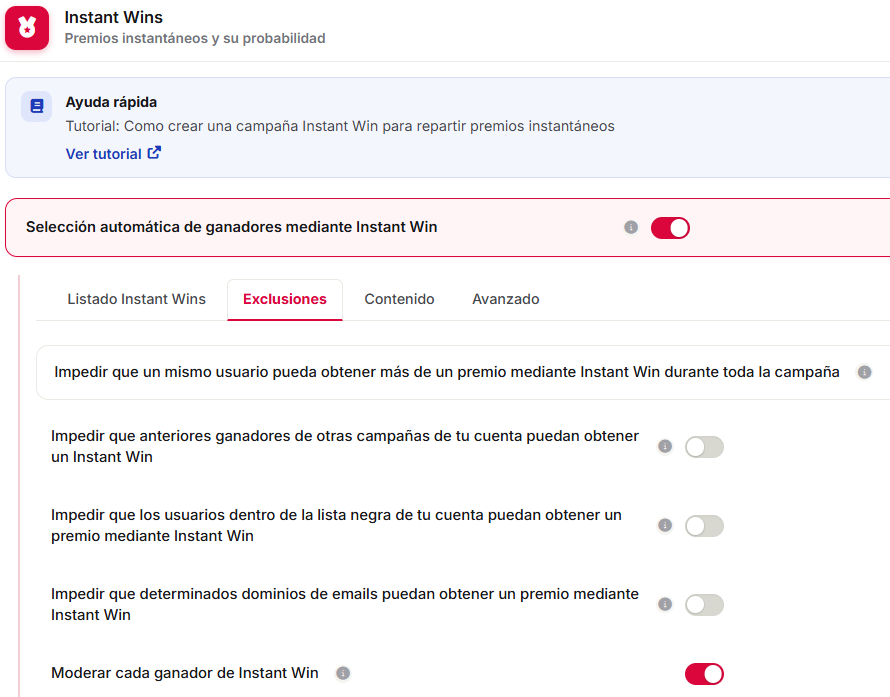This screenshot has height=697, width=890.
Task: Click info icon for dominios de emails option
Action: click(665, 604)
